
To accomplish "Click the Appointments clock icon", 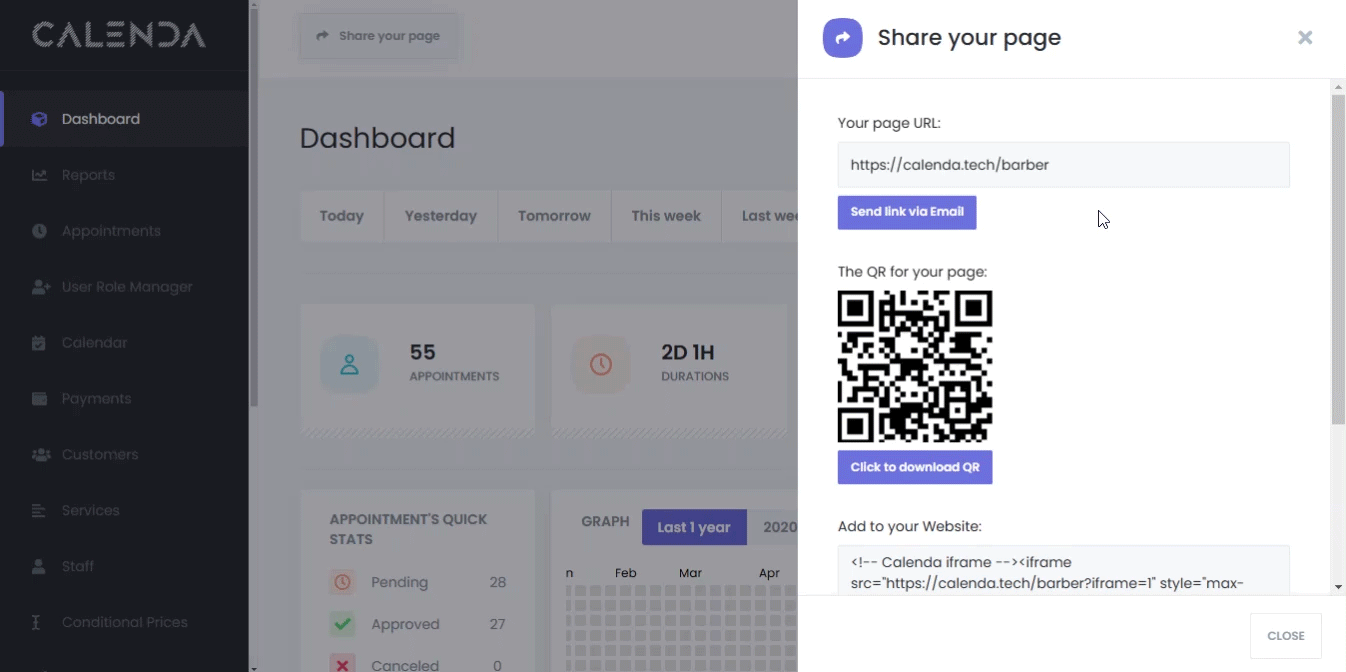I will (39, 231).
